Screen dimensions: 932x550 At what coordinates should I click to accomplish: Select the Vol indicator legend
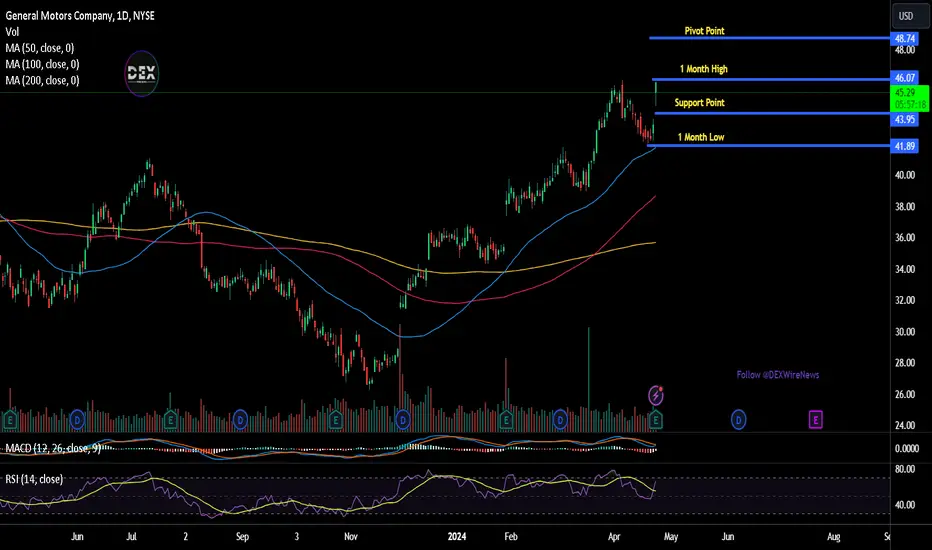[x=12, y=32]
